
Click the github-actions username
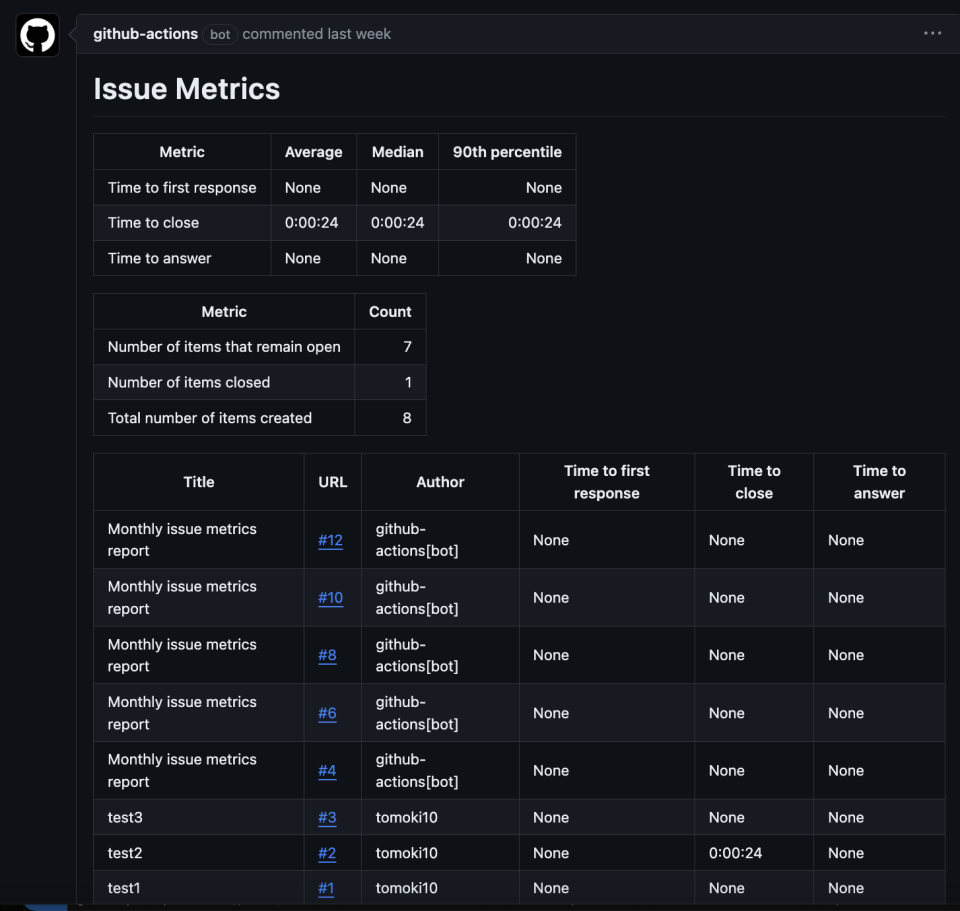click(145, 33)
